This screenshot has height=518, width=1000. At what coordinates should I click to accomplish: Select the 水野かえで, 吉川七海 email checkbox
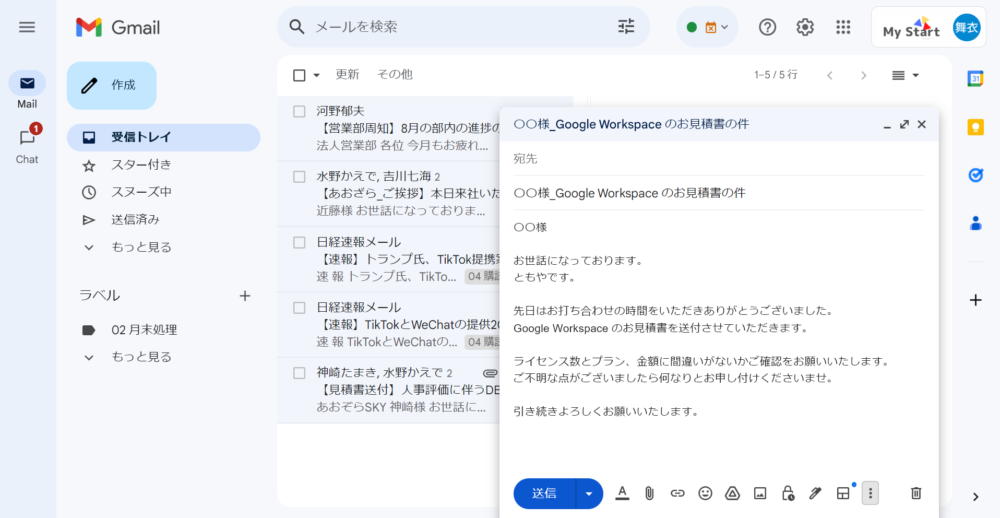point(299,177)
